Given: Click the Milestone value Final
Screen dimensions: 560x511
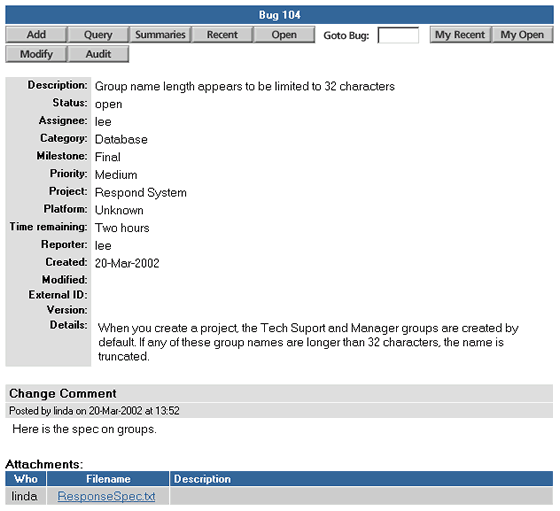Looking at the screenshot, I should [108, 157].
